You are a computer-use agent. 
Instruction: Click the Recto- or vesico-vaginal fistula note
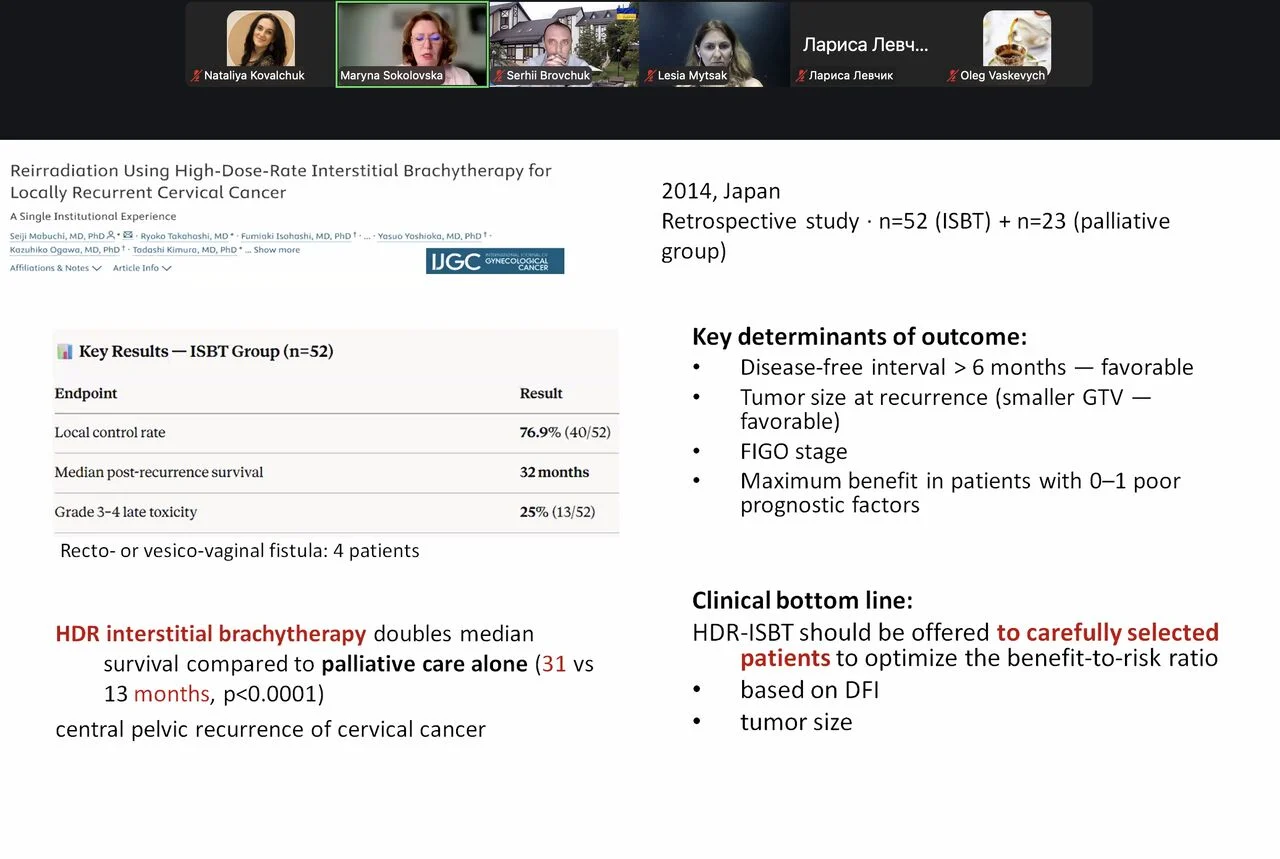(x=240, y=551)
